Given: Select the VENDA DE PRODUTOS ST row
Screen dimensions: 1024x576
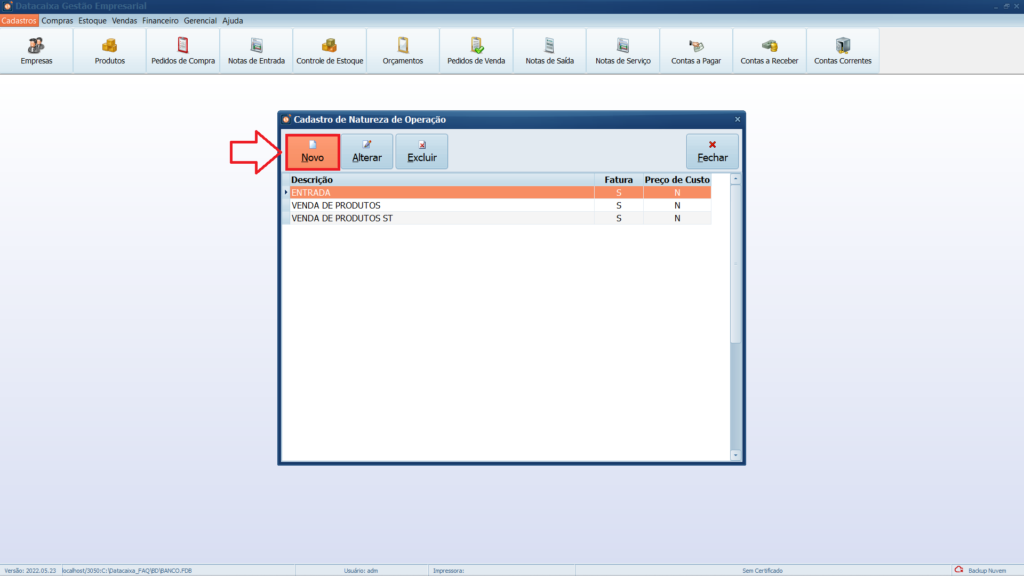Looking at the screenshot, I should 440,218.
